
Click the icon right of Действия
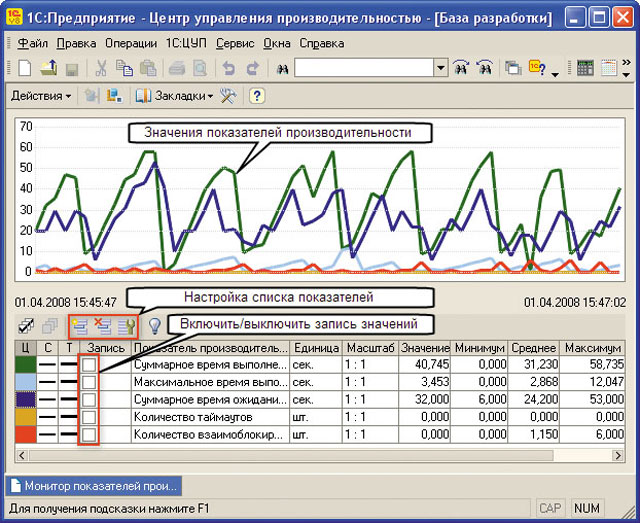click(x=91, y=96)
